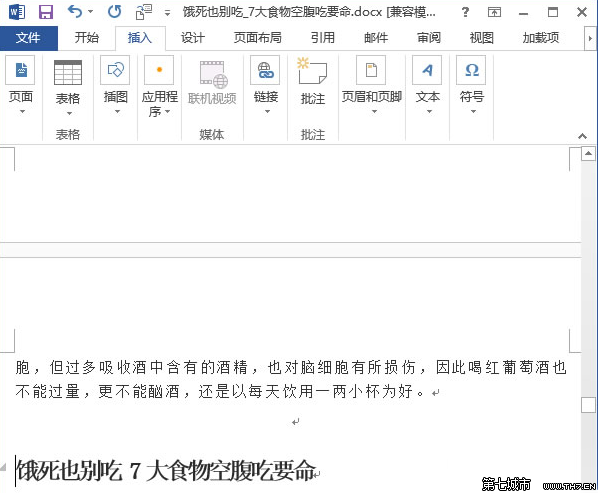Switch to the 审阅 tab

tap(429, 38)
